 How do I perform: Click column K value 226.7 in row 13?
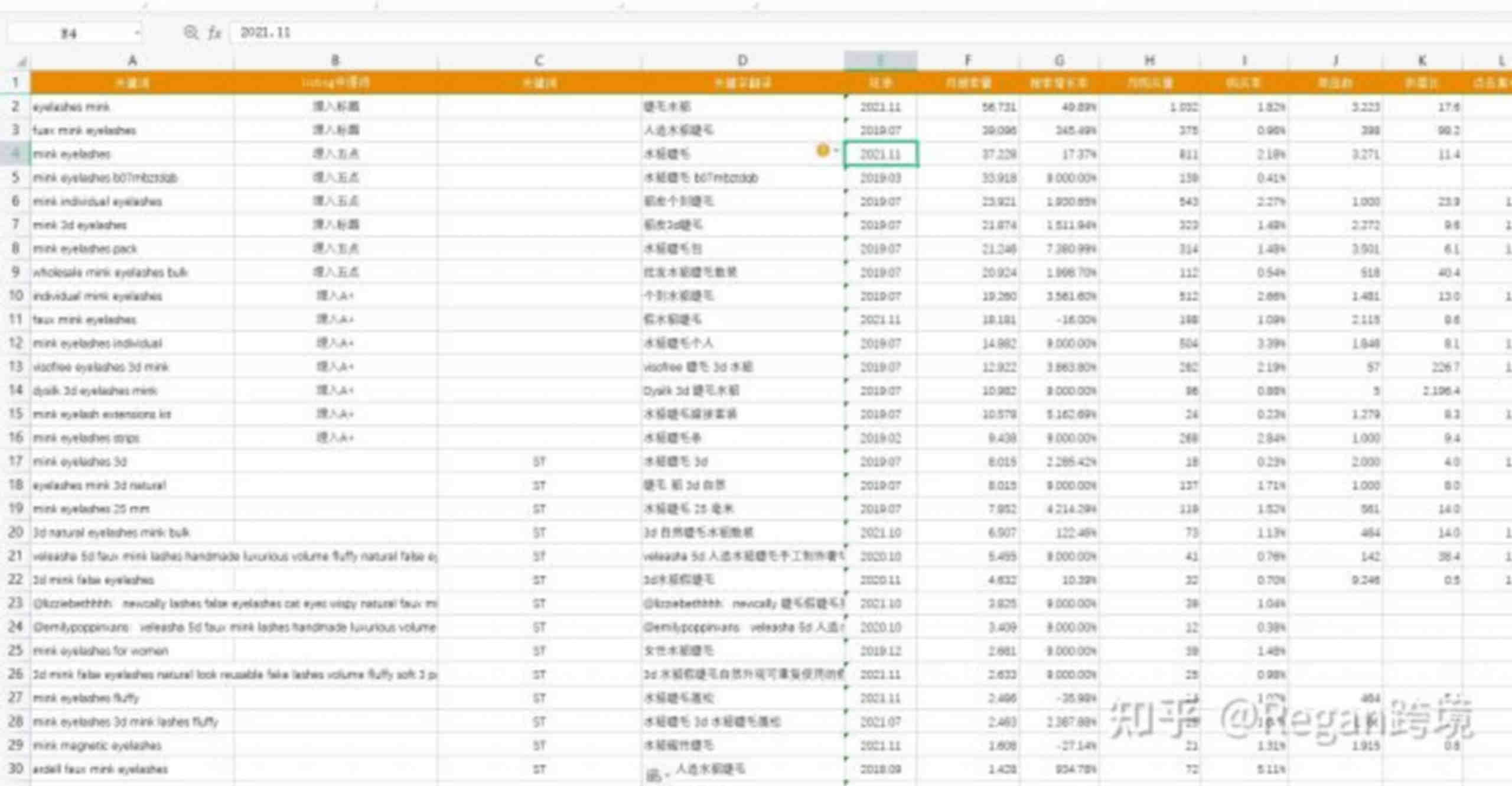1422,366
